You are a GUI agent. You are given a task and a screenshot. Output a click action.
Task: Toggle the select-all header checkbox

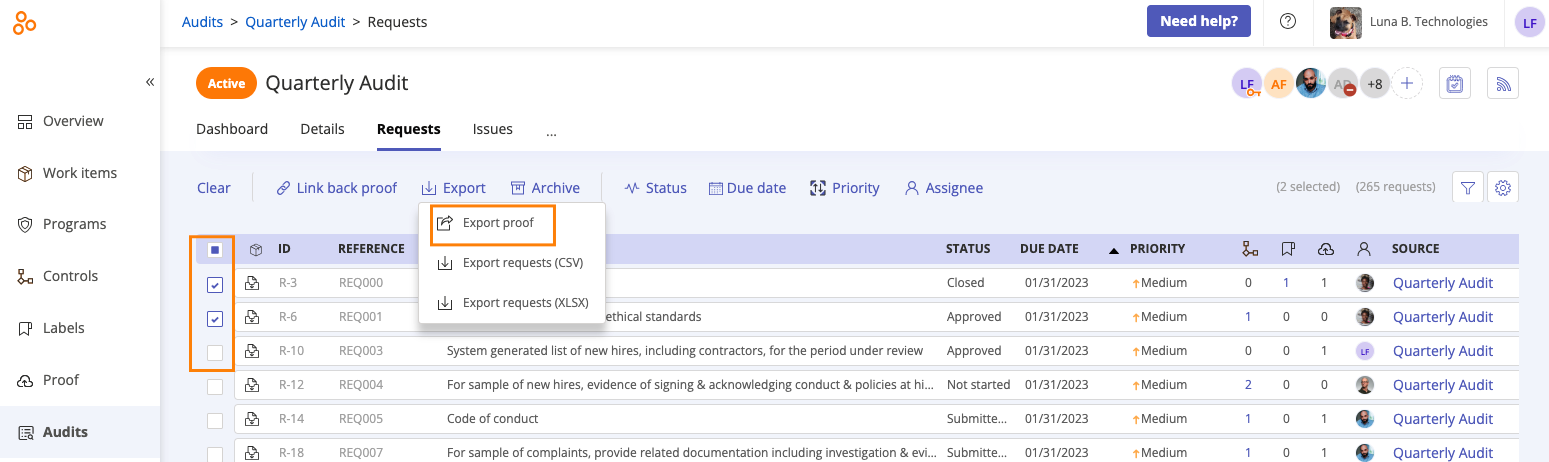click(215, 250)
